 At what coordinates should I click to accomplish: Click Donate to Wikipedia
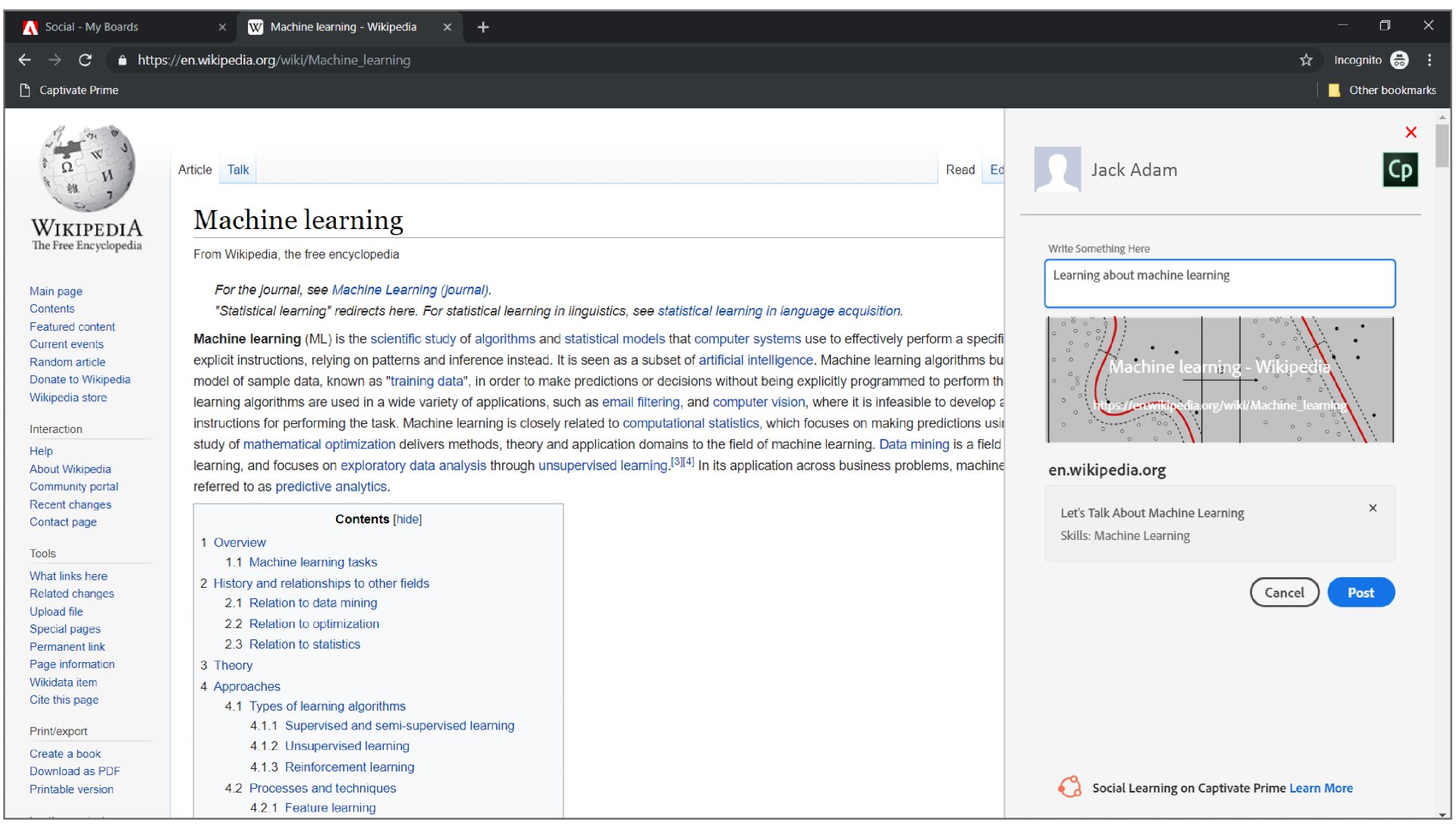pyautogui.click(x=80, y=380)
